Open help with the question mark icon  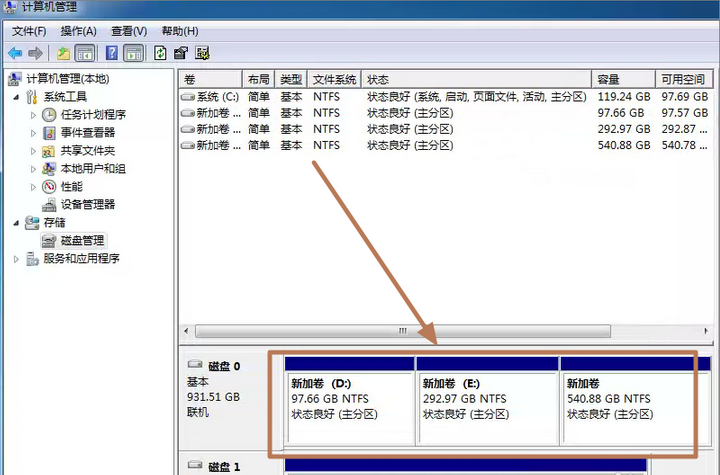pos(112,53)
